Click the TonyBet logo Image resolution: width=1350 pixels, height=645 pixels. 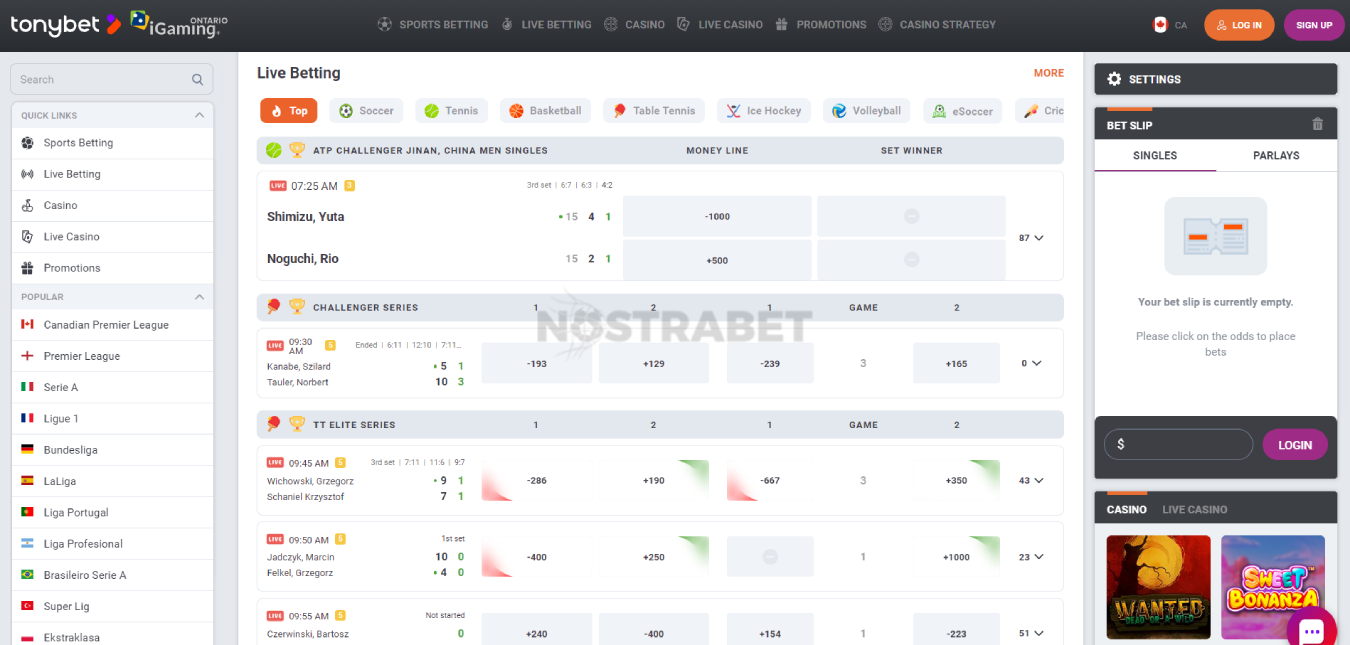point(66,24)
